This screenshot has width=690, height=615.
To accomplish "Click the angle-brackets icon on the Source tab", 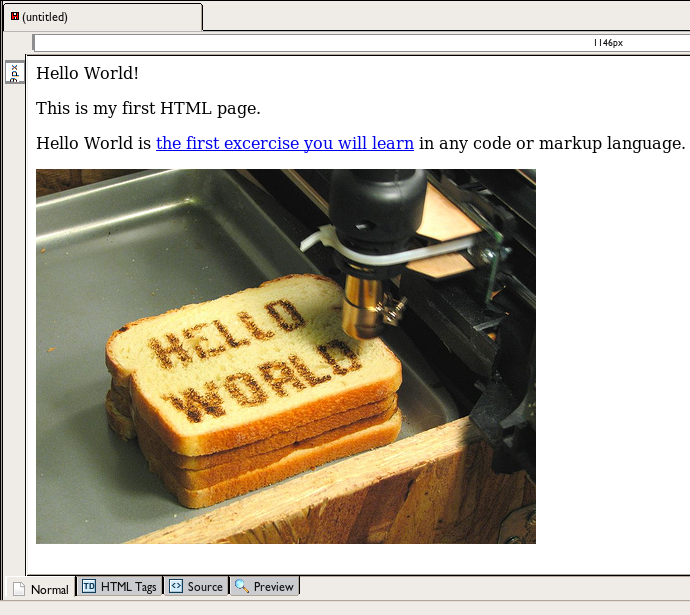I will [176, 587].
